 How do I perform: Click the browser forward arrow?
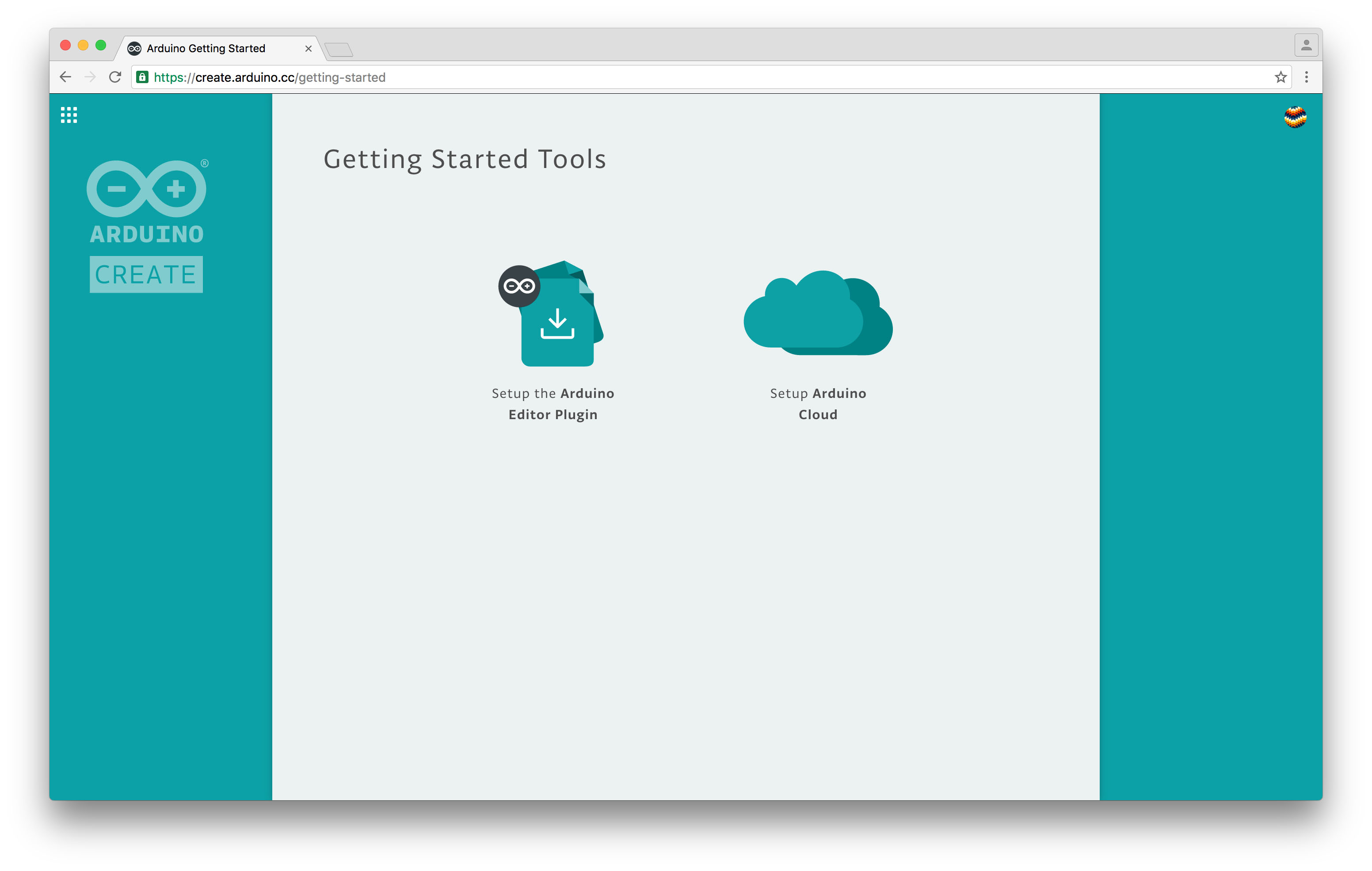pos(90,77)
